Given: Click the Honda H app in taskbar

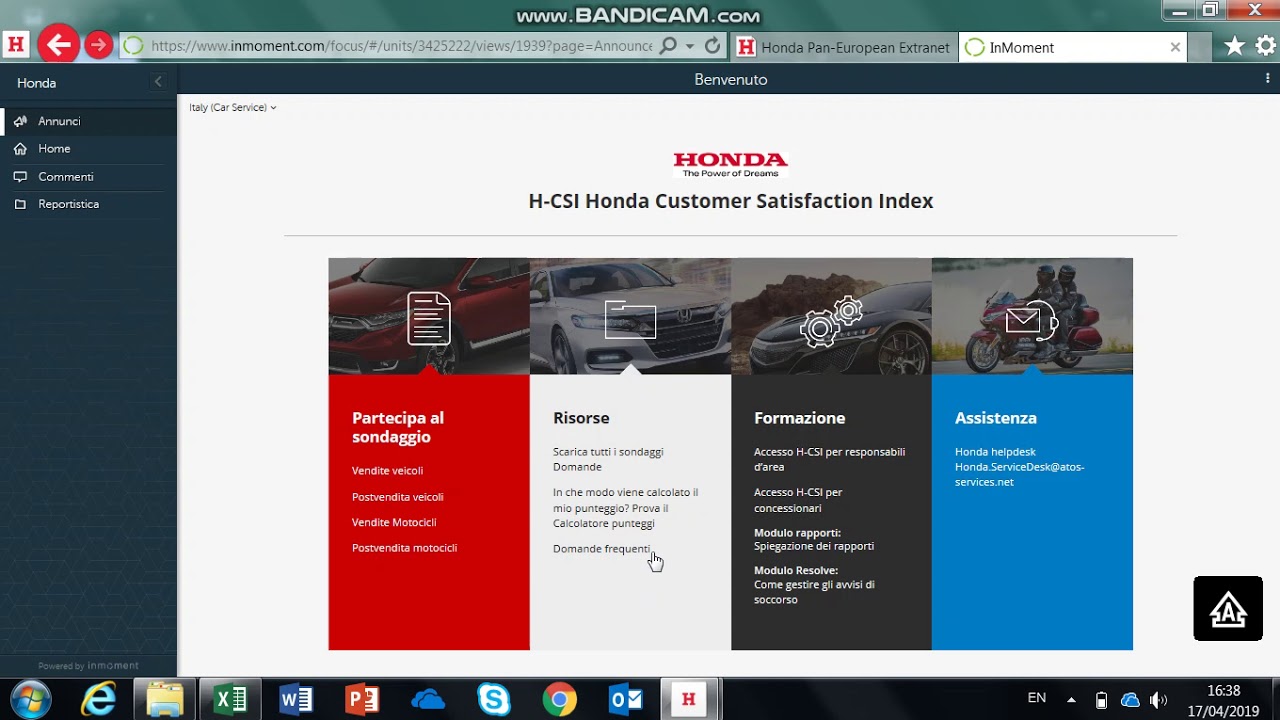Looking at the screenshot, I should click(x=688, y=699).
